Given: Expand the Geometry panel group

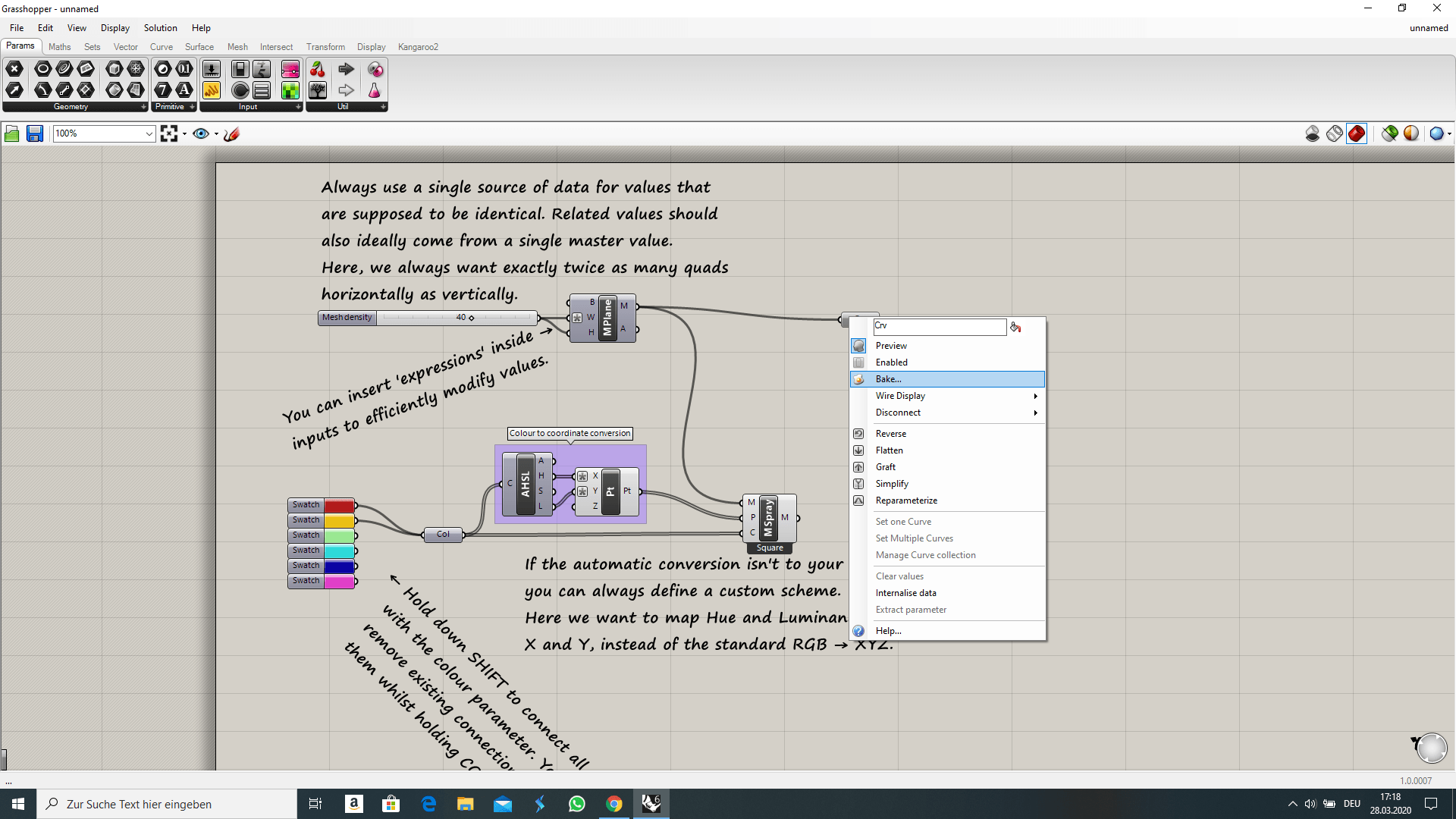Looking at the screenshot, I should [x=143, y=107].
